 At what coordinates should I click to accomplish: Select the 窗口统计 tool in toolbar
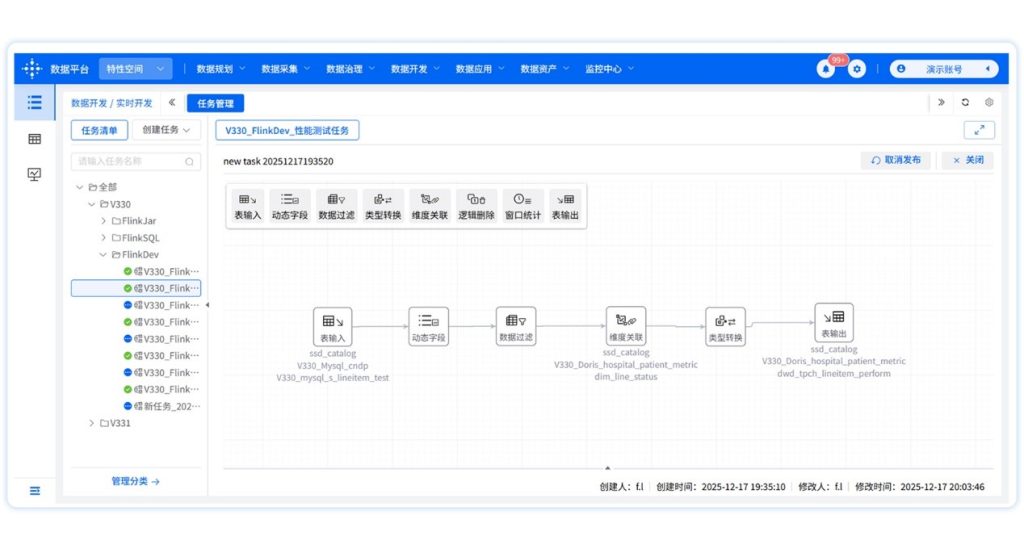click(x=522, y=205)
